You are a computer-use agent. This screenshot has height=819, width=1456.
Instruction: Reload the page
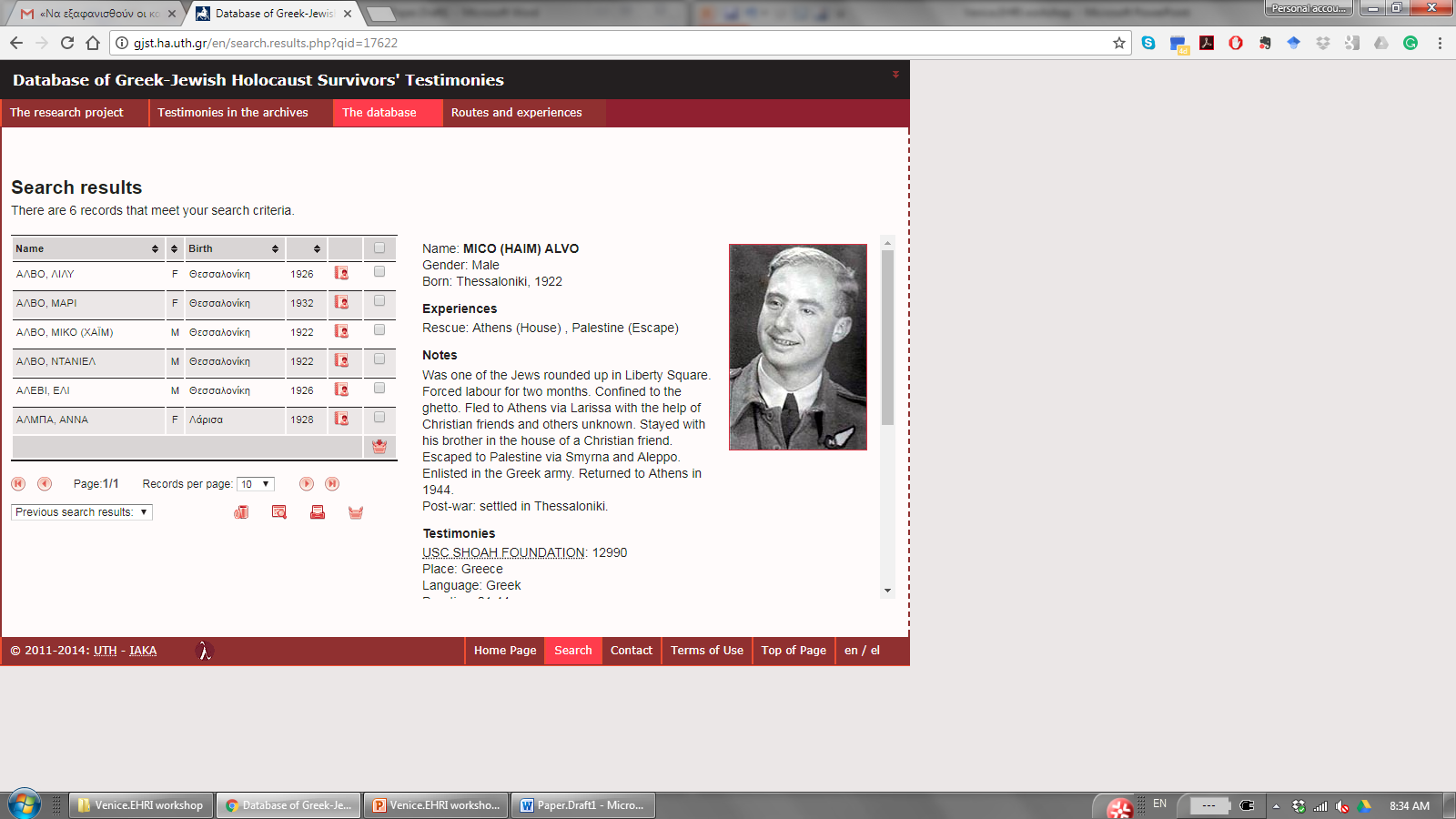click(x=67, y=43)
